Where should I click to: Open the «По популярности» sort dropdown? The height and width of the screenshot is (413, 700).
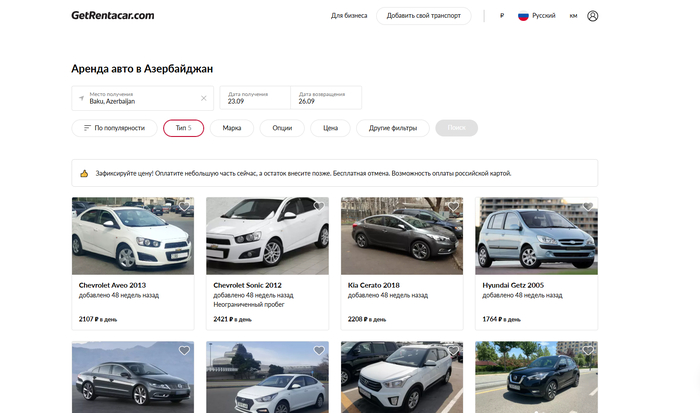pos(114,128)
